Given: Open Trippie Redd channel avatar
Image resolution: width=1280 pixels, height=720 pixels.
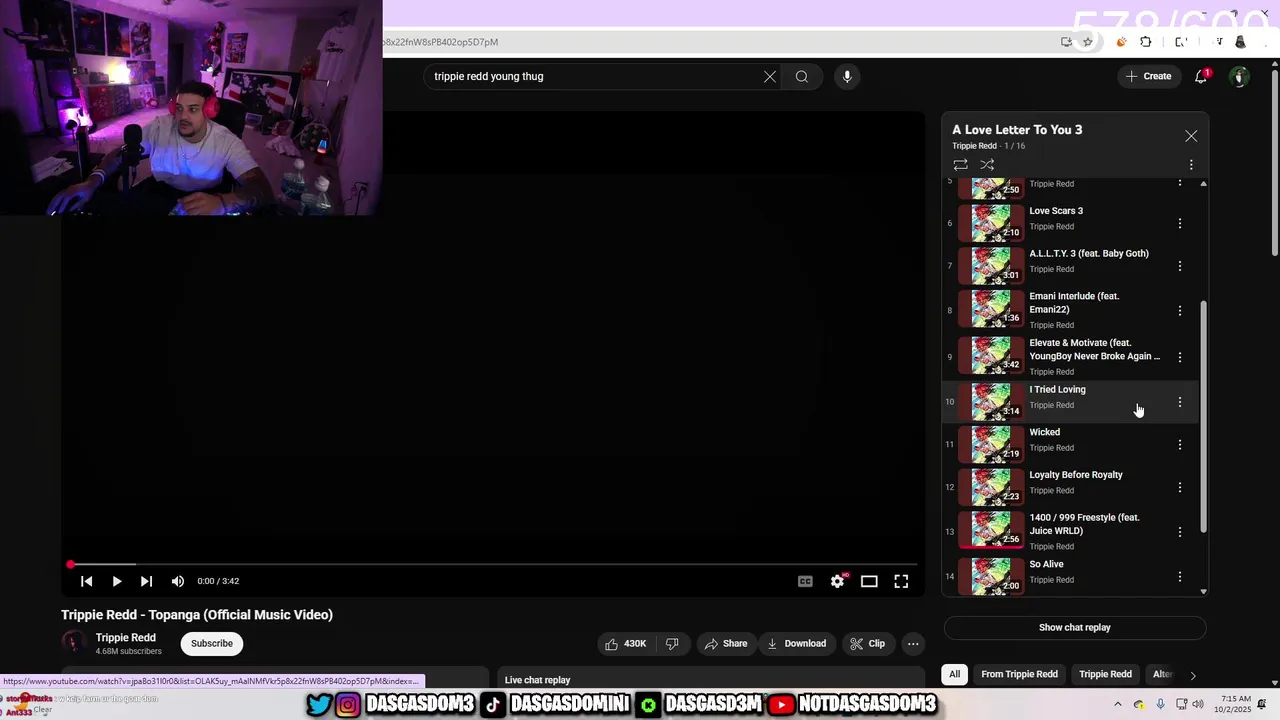Looking at the screenshot, I should pos(73,643).
